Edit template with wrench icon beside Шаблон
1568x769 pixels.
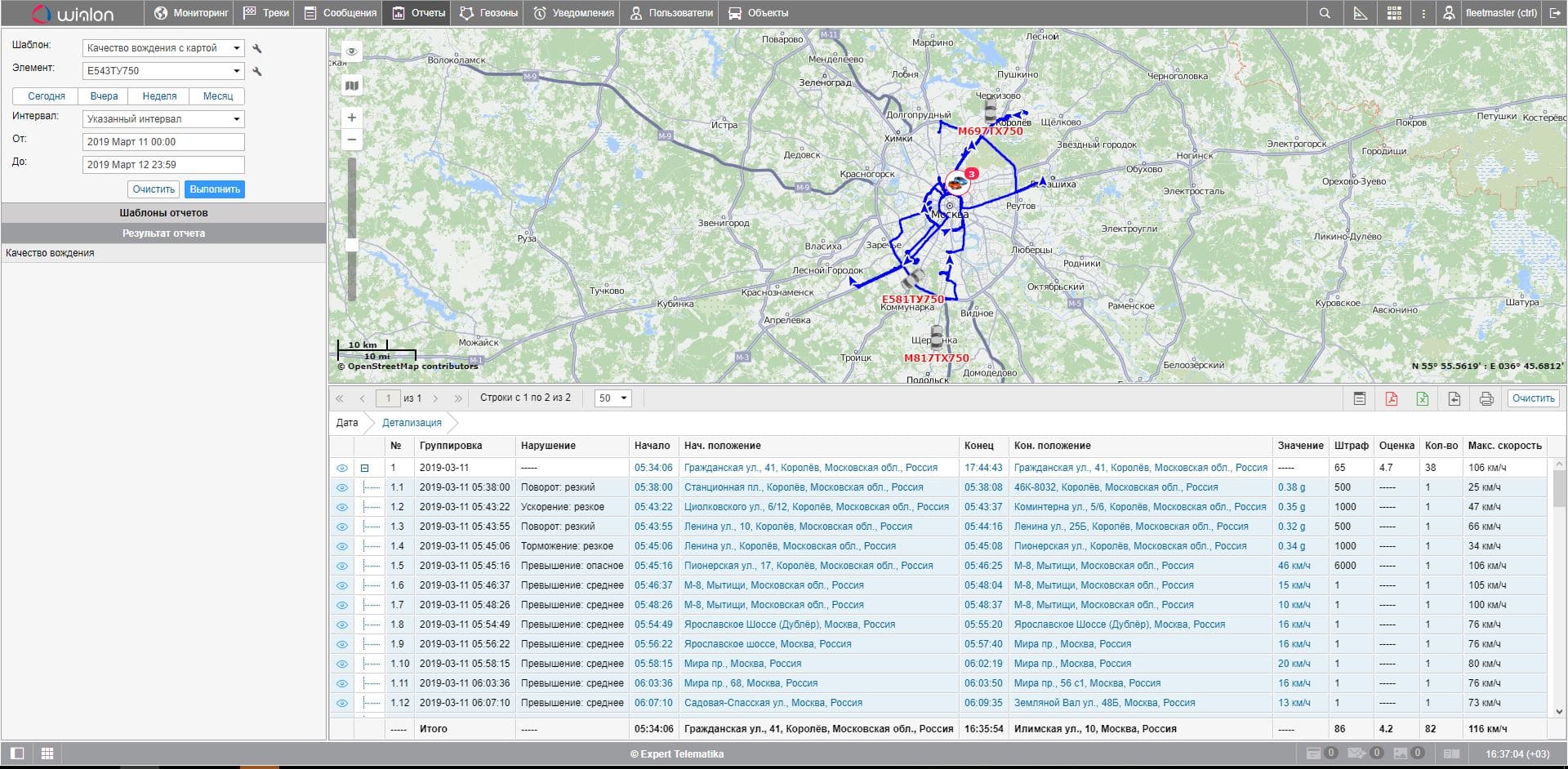(257, 49)
